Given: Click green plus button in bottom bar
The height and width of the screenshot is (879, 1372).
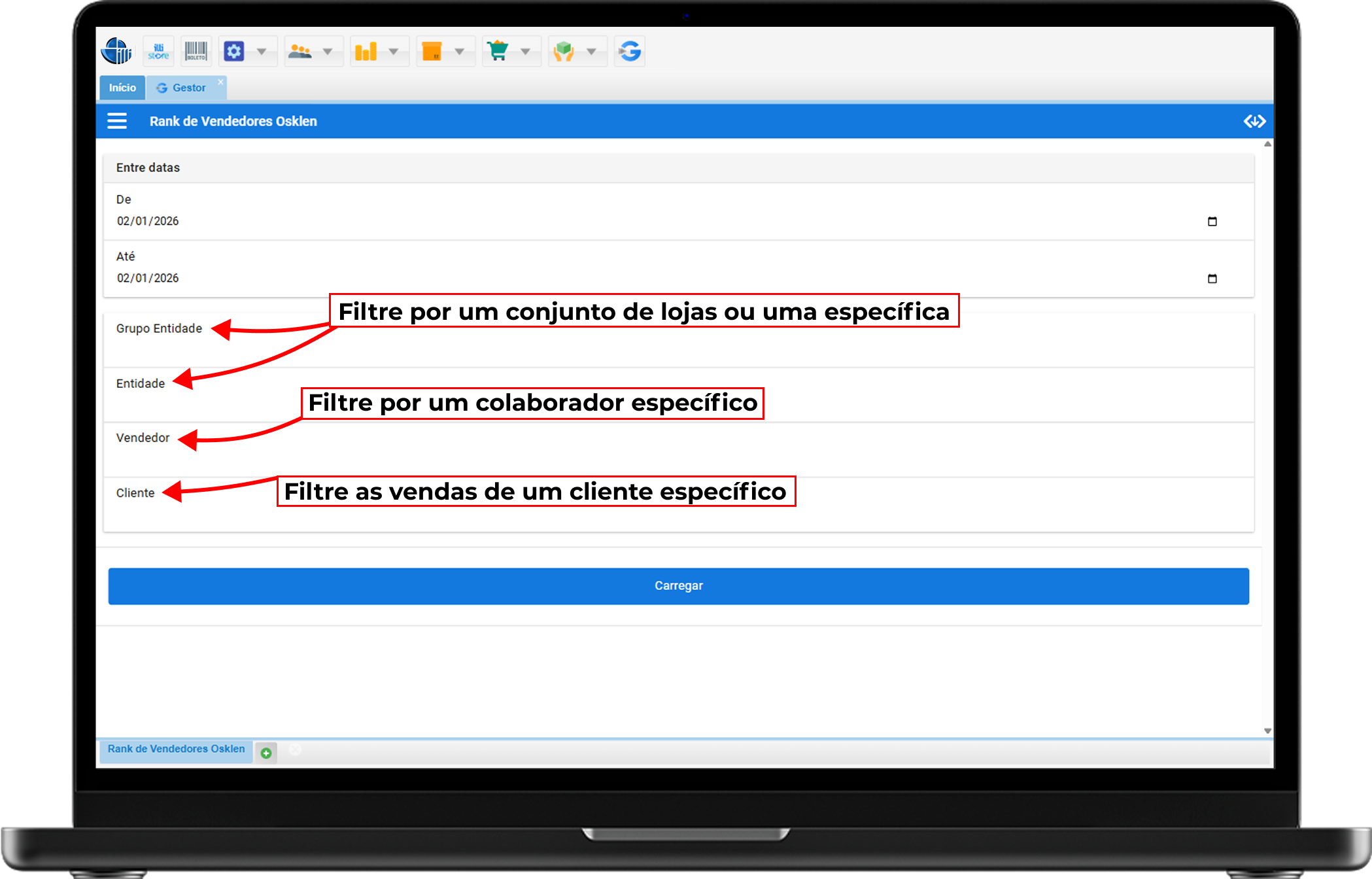Looking at the screenshot, I should [266, 753].
